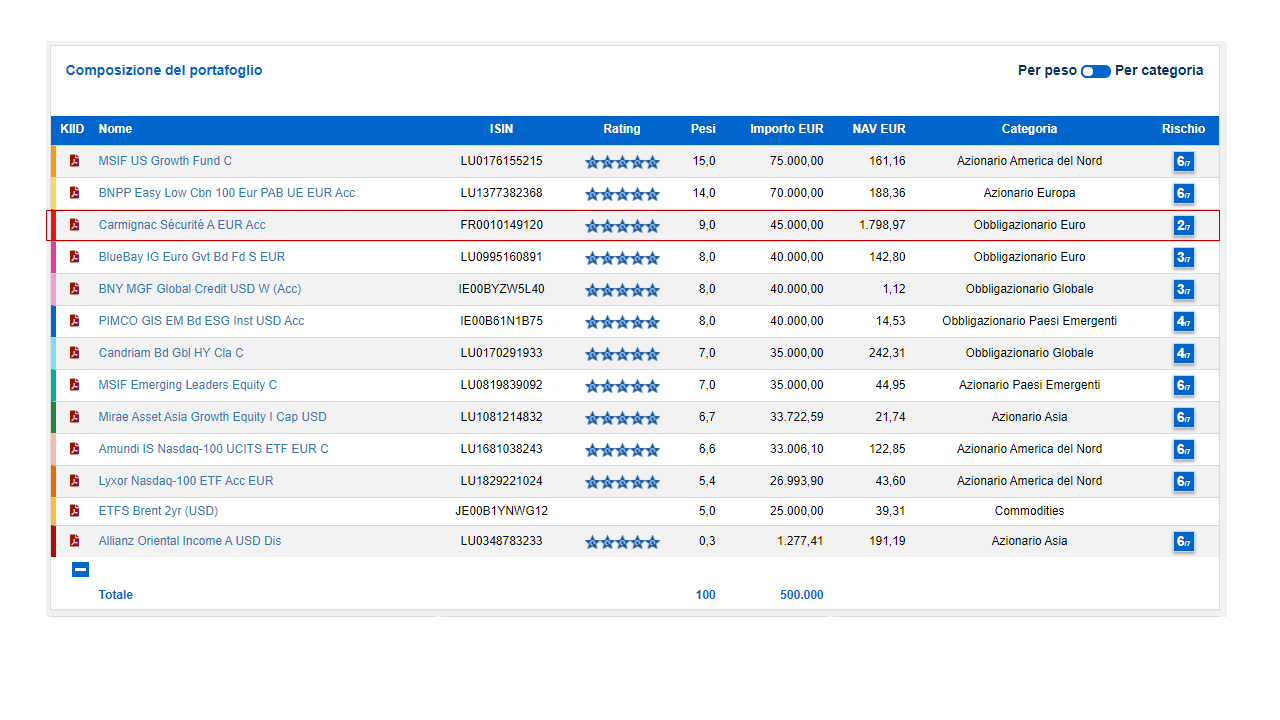Viewport: 1280px width, 720px height.
Task: Click the risk 6/7 badge for Mirae Asset Asia Growth
Action: click(x=1184, y=418)
